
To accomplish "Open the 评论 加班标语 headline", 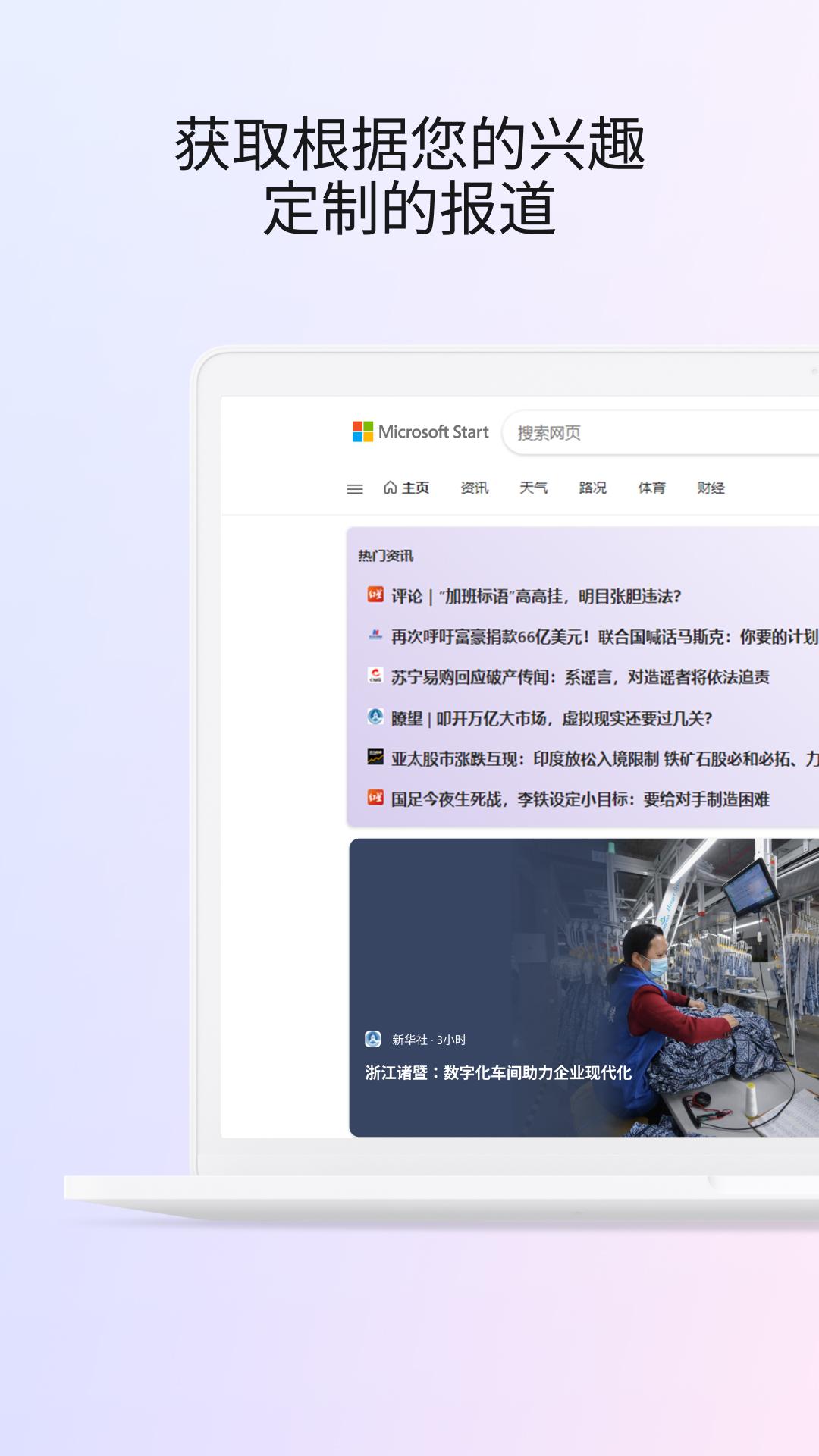I will (x=535, y=597).
